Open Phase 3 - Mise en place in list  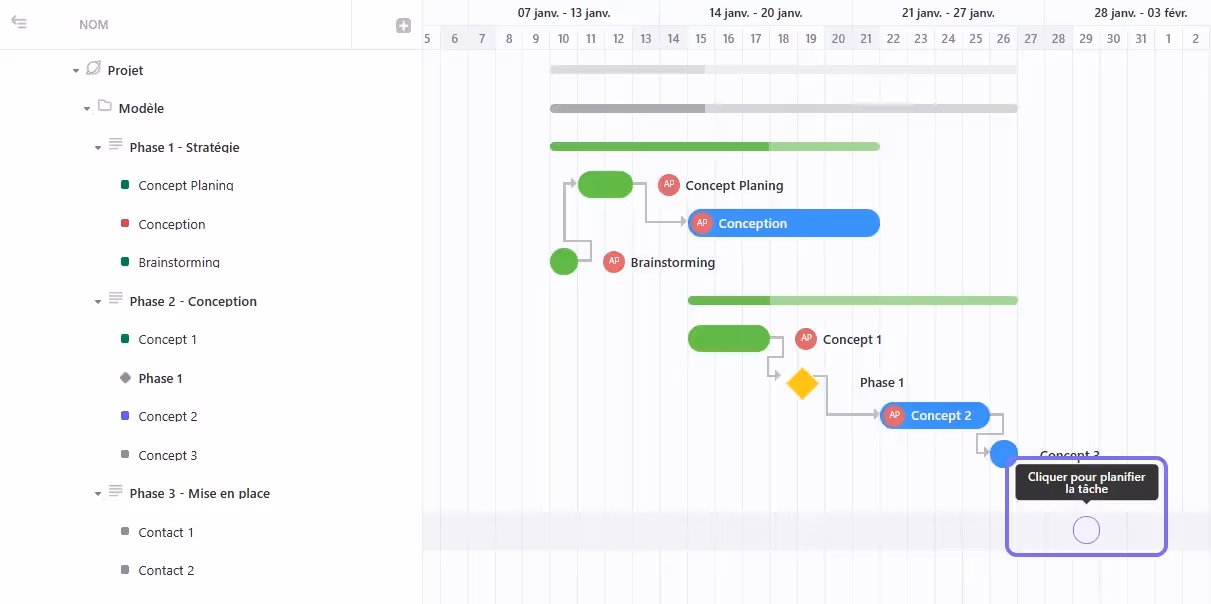200,494
